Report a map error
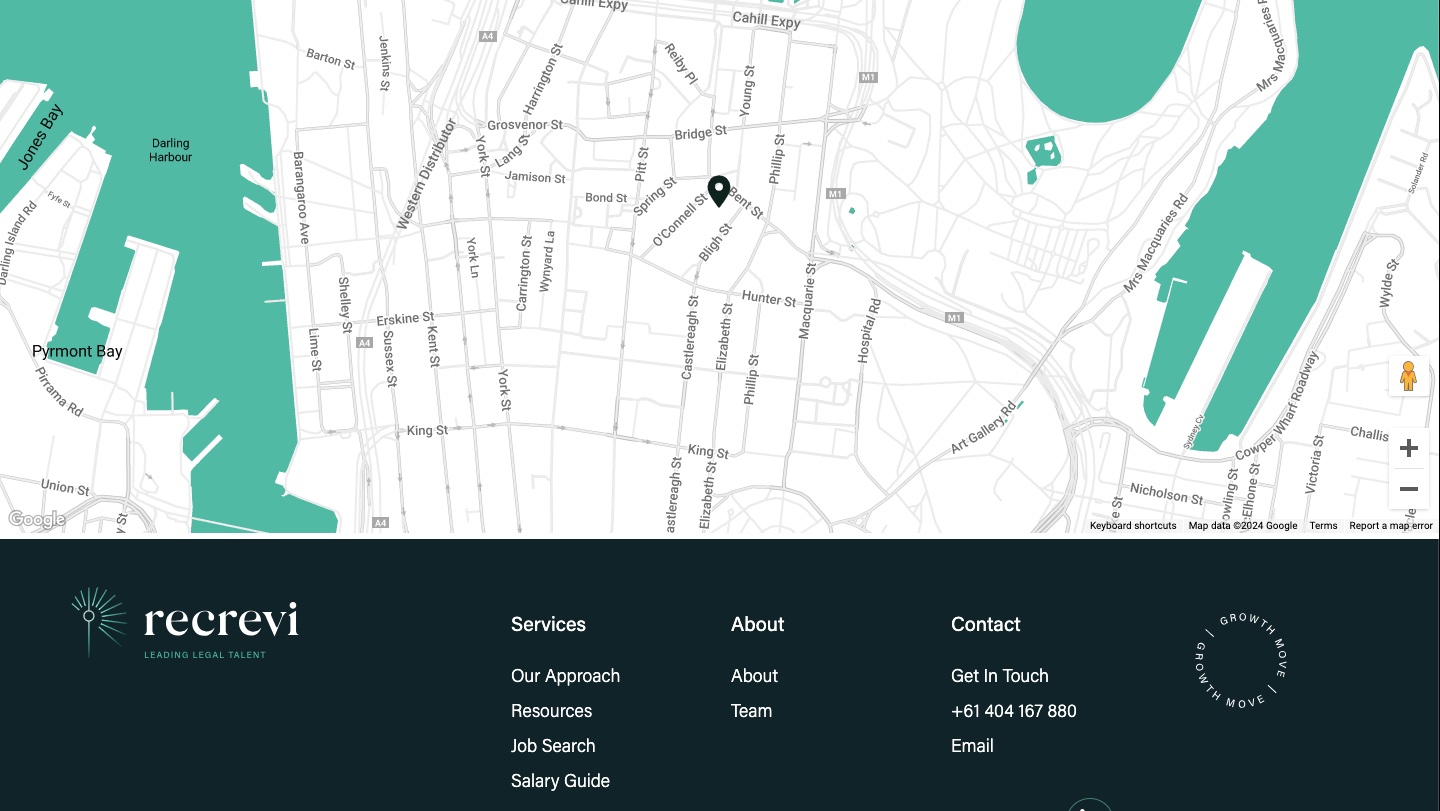Image resolution: width=1440 pixels, height=811 pixels. coord(1390,526)
